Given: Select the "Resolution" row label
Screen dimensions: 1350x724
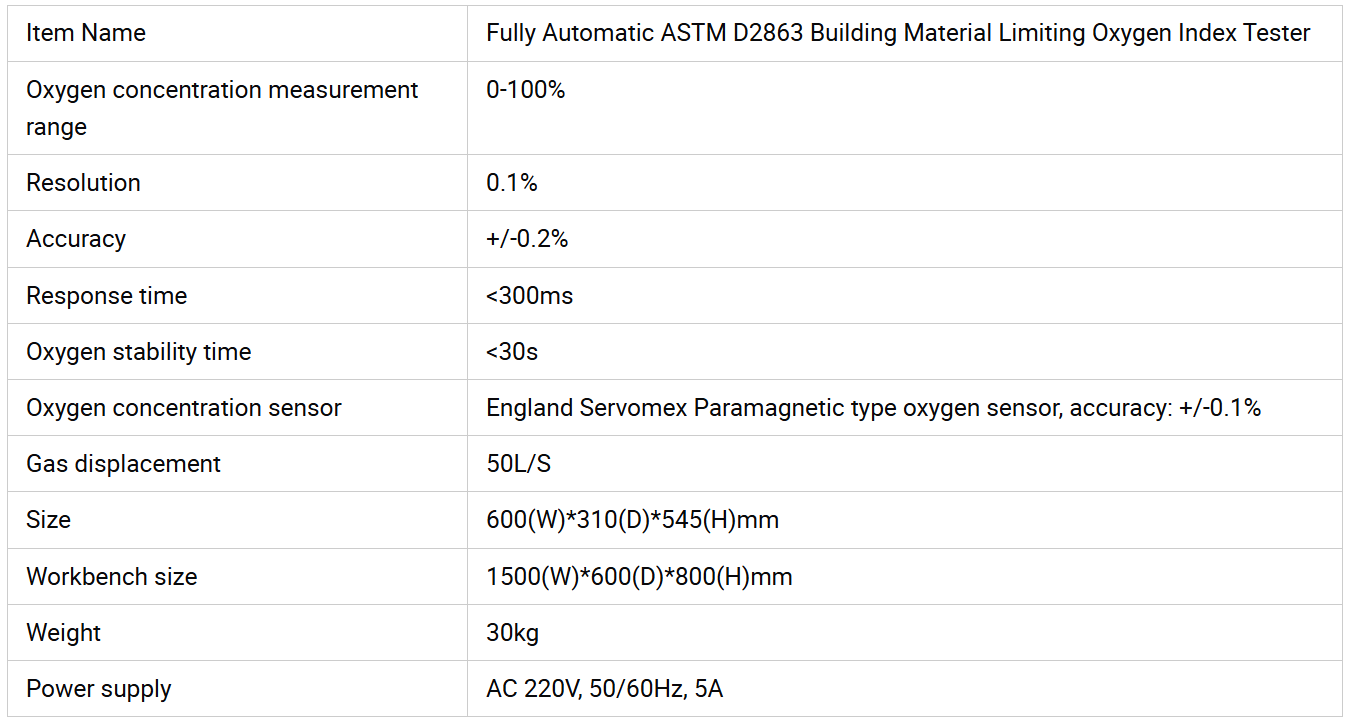Looking at the screenshot, I should pos(83,183).
